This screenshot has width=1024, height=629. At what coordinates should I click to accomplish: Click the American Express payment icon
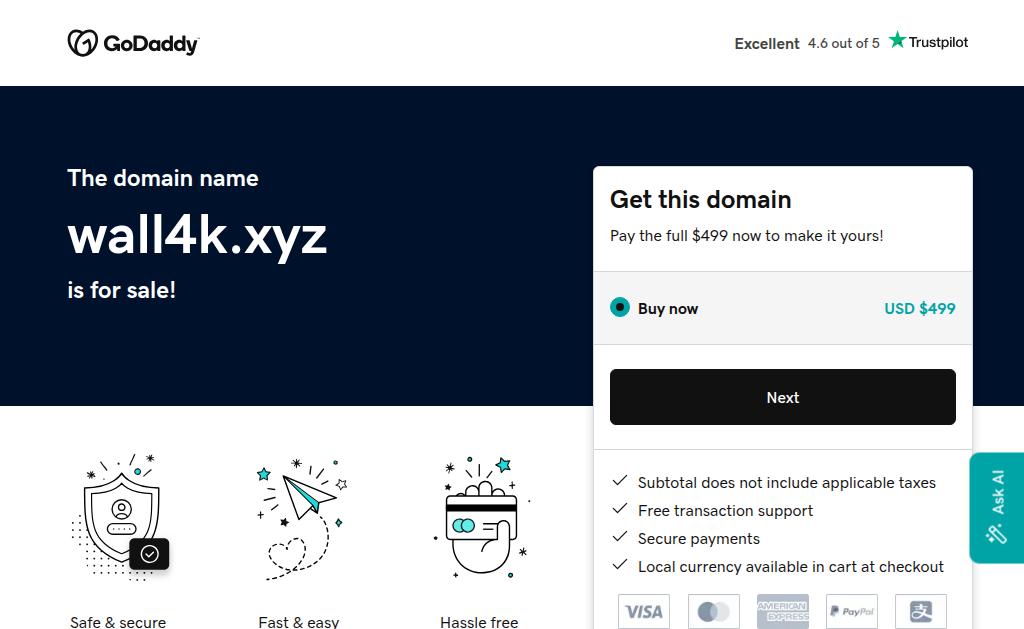[782, 611]
